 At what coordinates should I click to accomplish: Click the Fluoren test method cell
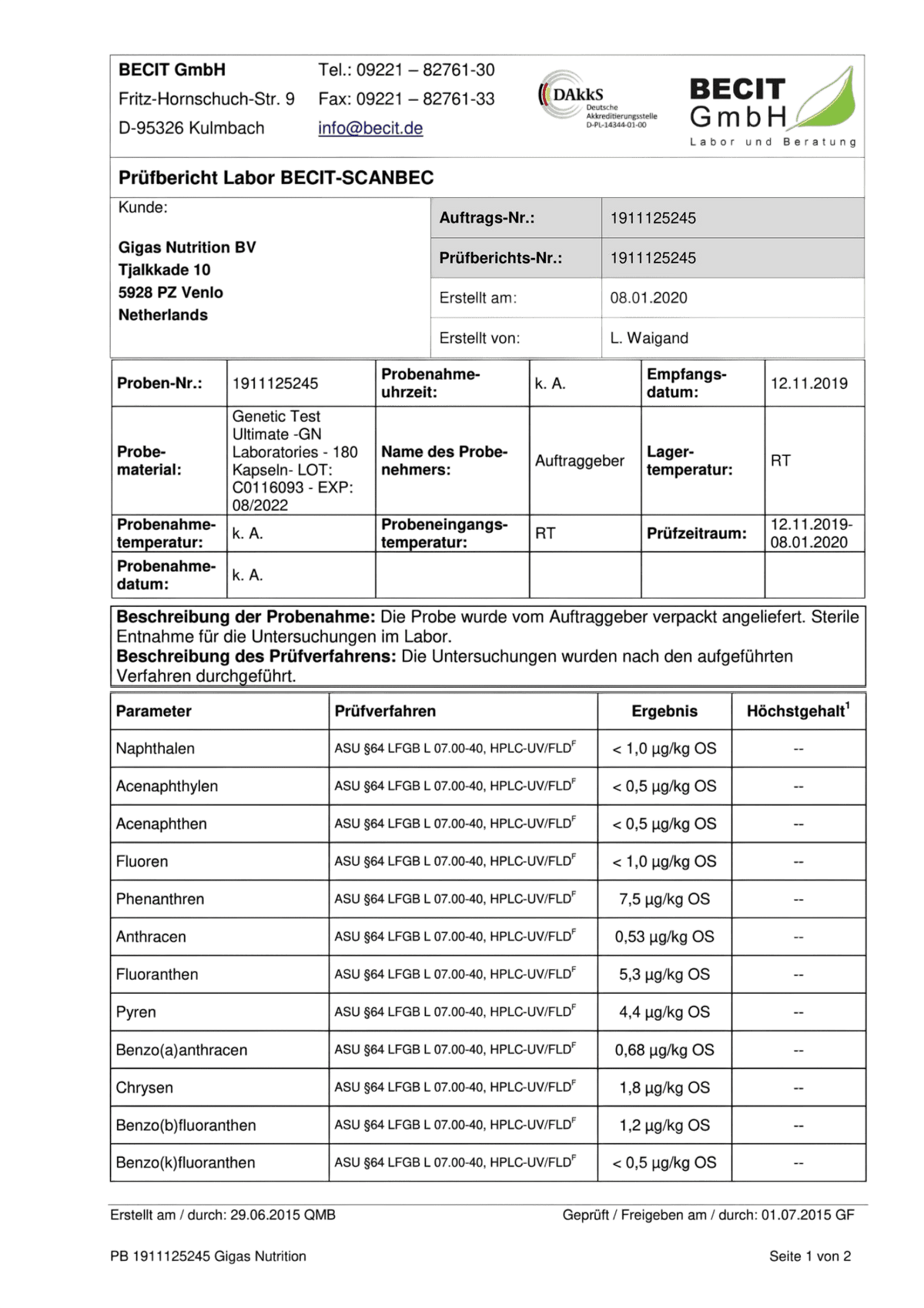click(x=463, y=861)
